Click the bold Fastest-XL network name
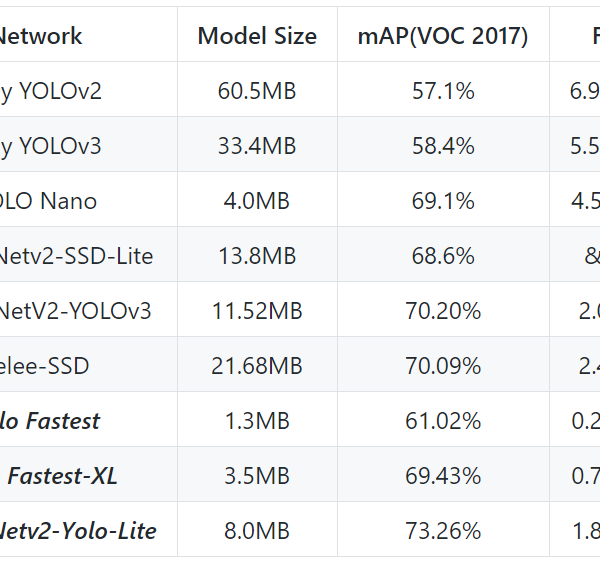 pos(62,476)
